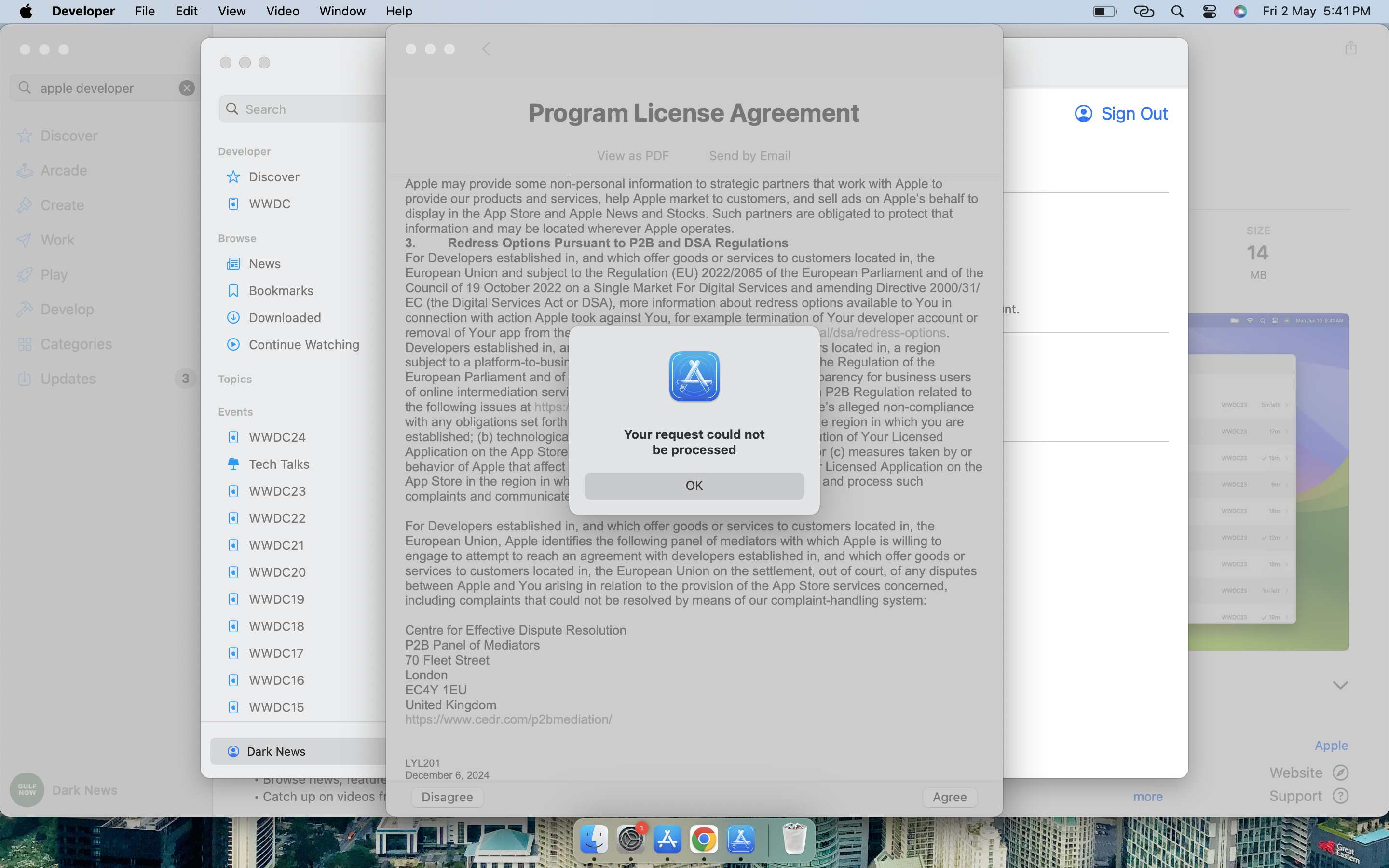Click Sign Out in Developer account window
1389x868 pixels.
pyautogui.click(x=1121, y=114)
